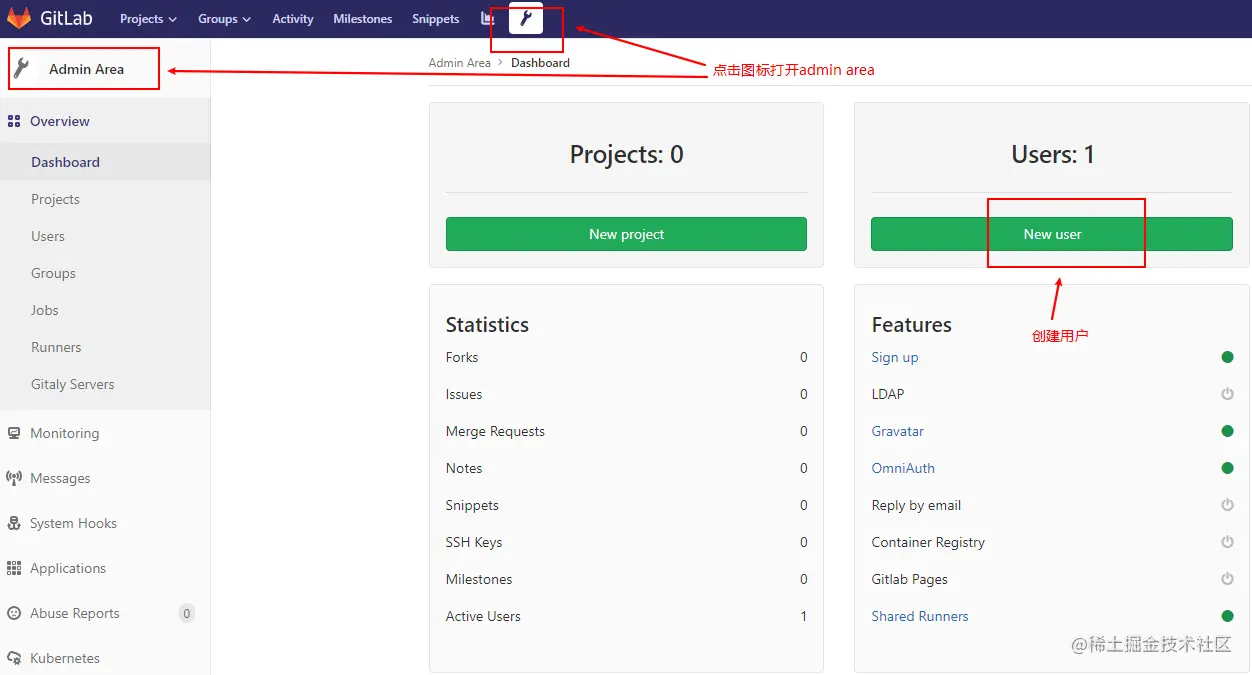The image size is (1252, 675).
Task: Click the LDAP power-off status icon
Action: [1227, 394]
